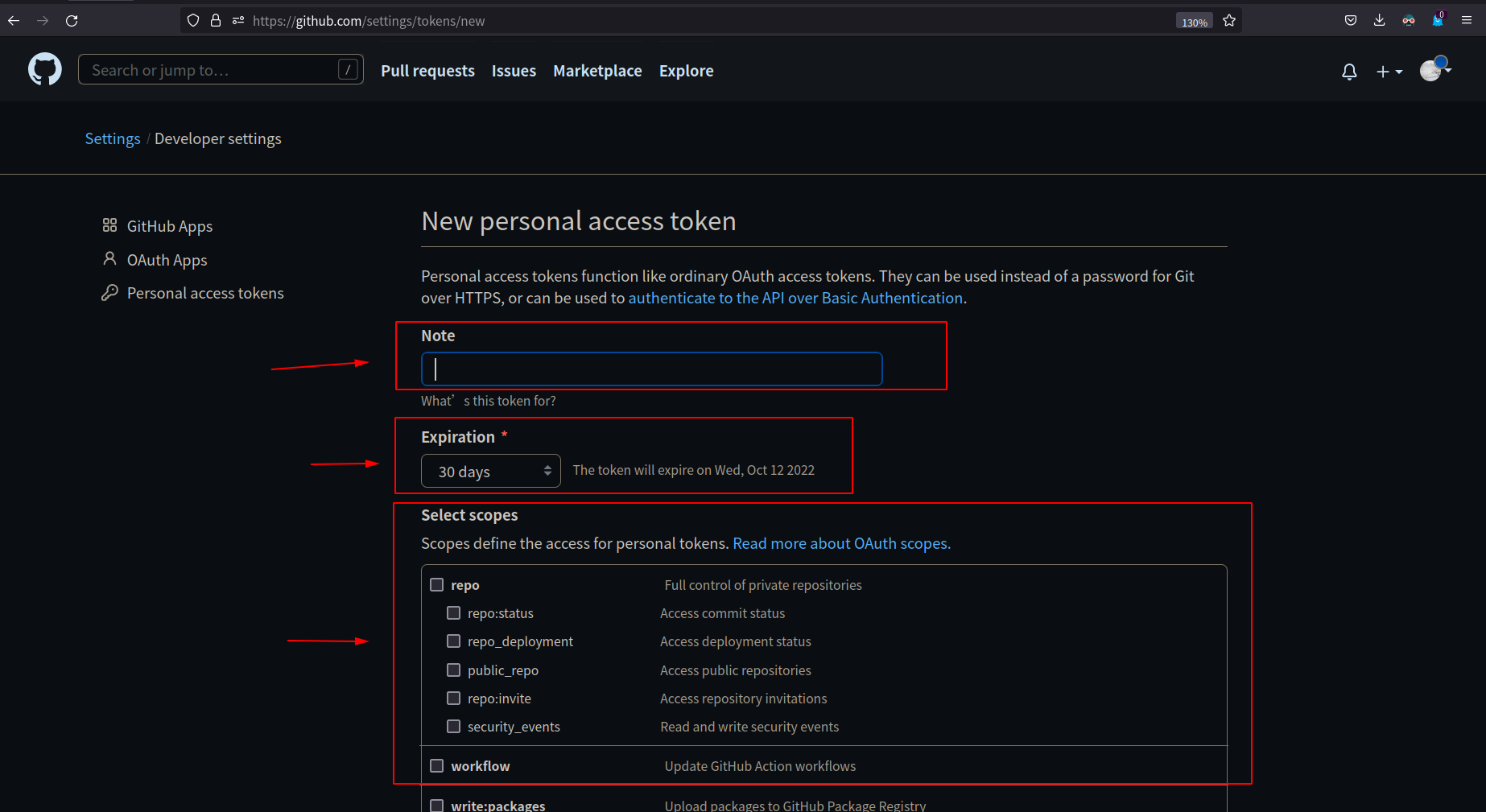
Task: Open the browser downloads icon
Action: pyautogui.click(x=1380, y=21)
